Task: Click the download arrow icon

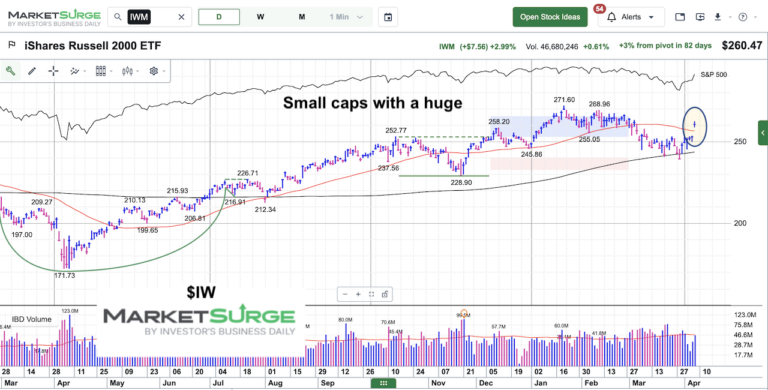Action: coord(718,17)
